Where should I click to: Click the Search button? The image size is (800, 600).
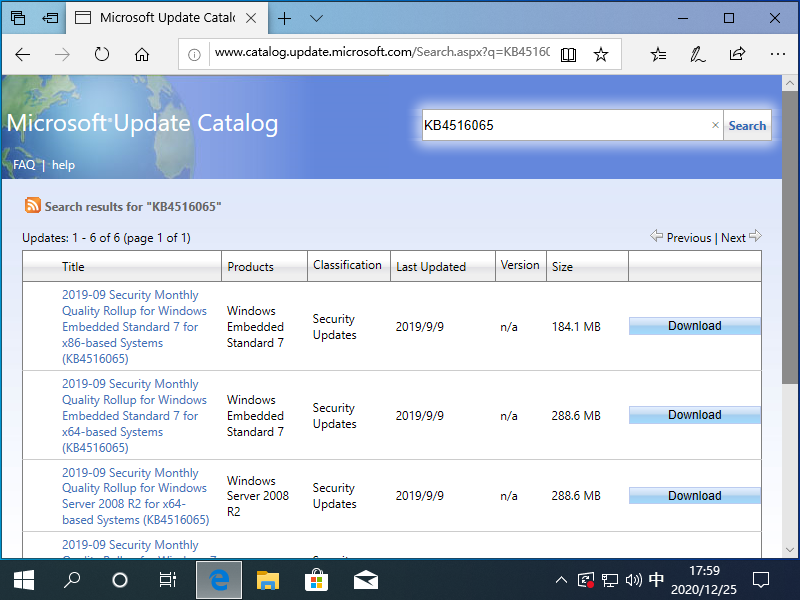click(747, 125)
